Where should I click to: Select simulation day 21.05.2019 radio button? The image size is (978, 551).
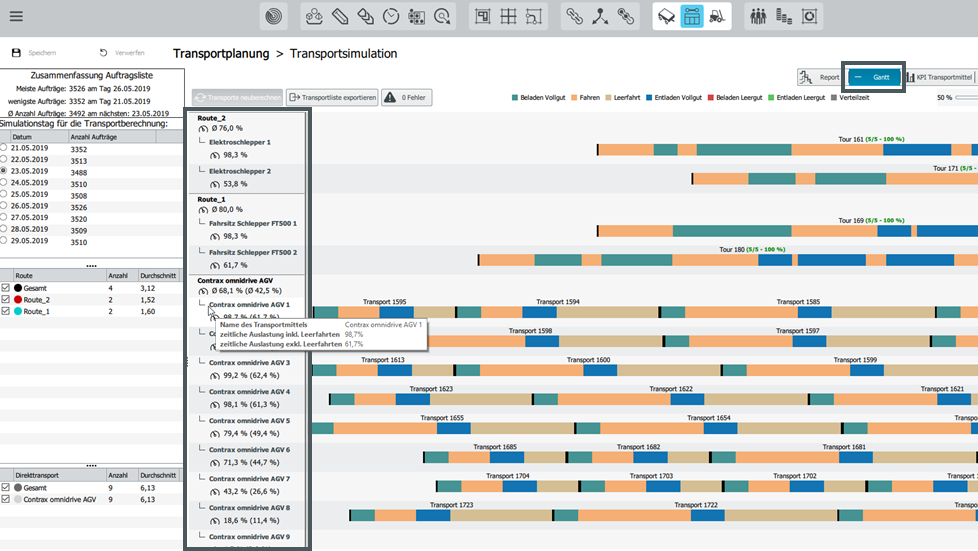point(4,148)
